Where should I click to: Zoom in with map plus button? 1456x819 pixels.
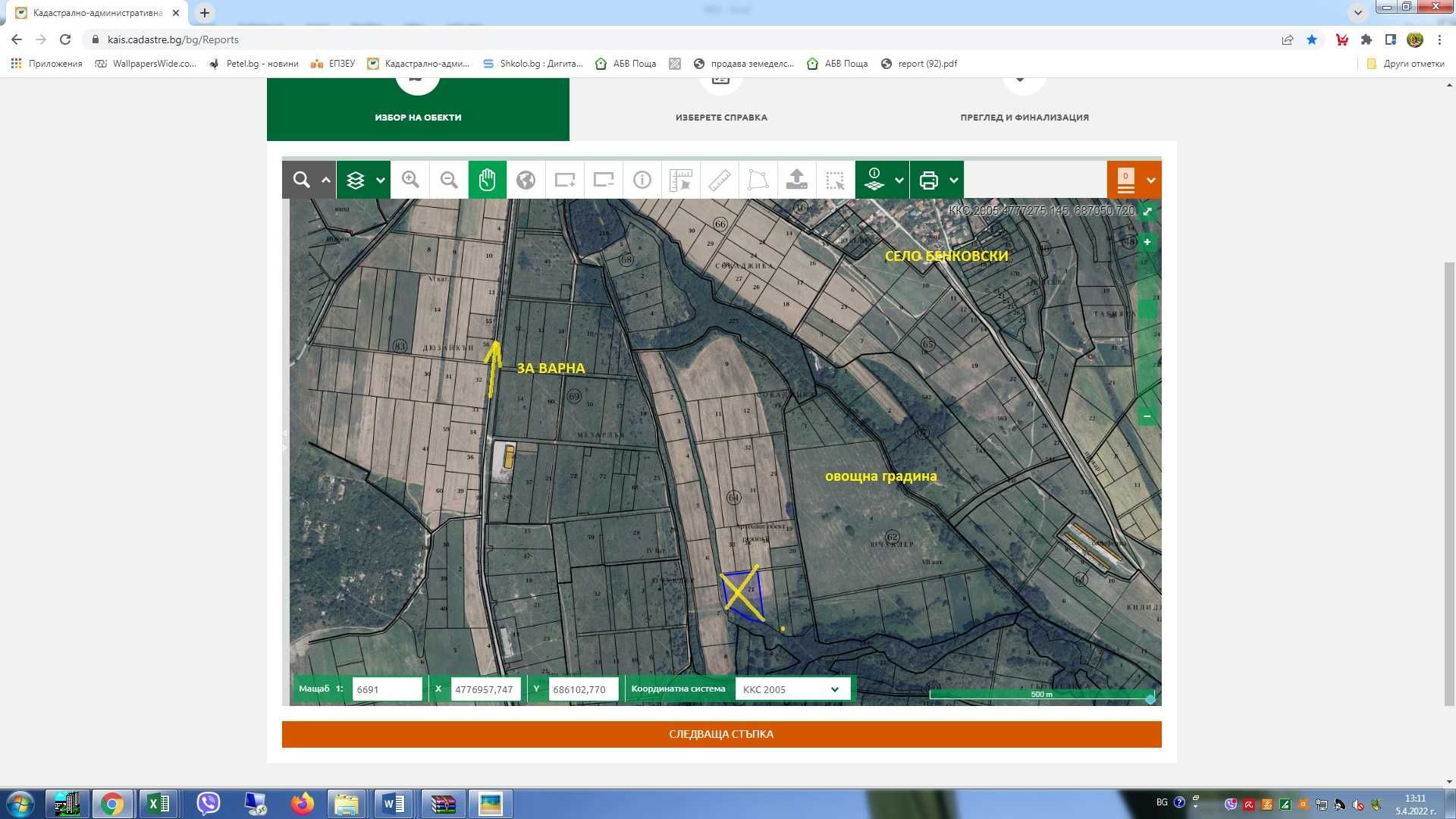1147,242
